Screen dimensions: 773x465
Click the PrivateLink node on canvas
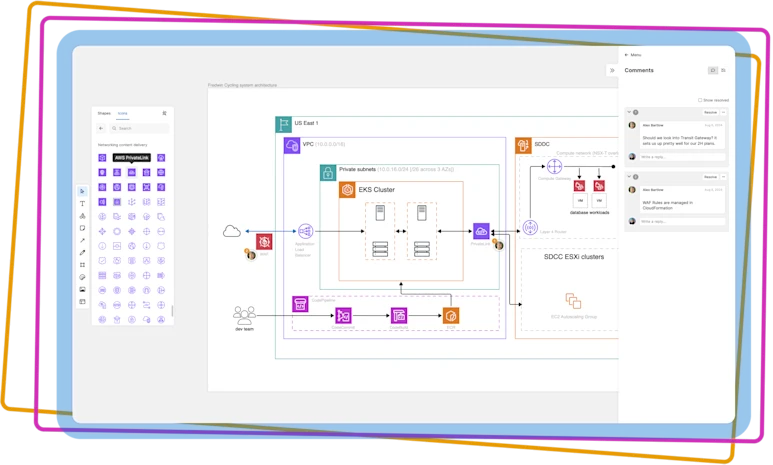click(481, 231)
